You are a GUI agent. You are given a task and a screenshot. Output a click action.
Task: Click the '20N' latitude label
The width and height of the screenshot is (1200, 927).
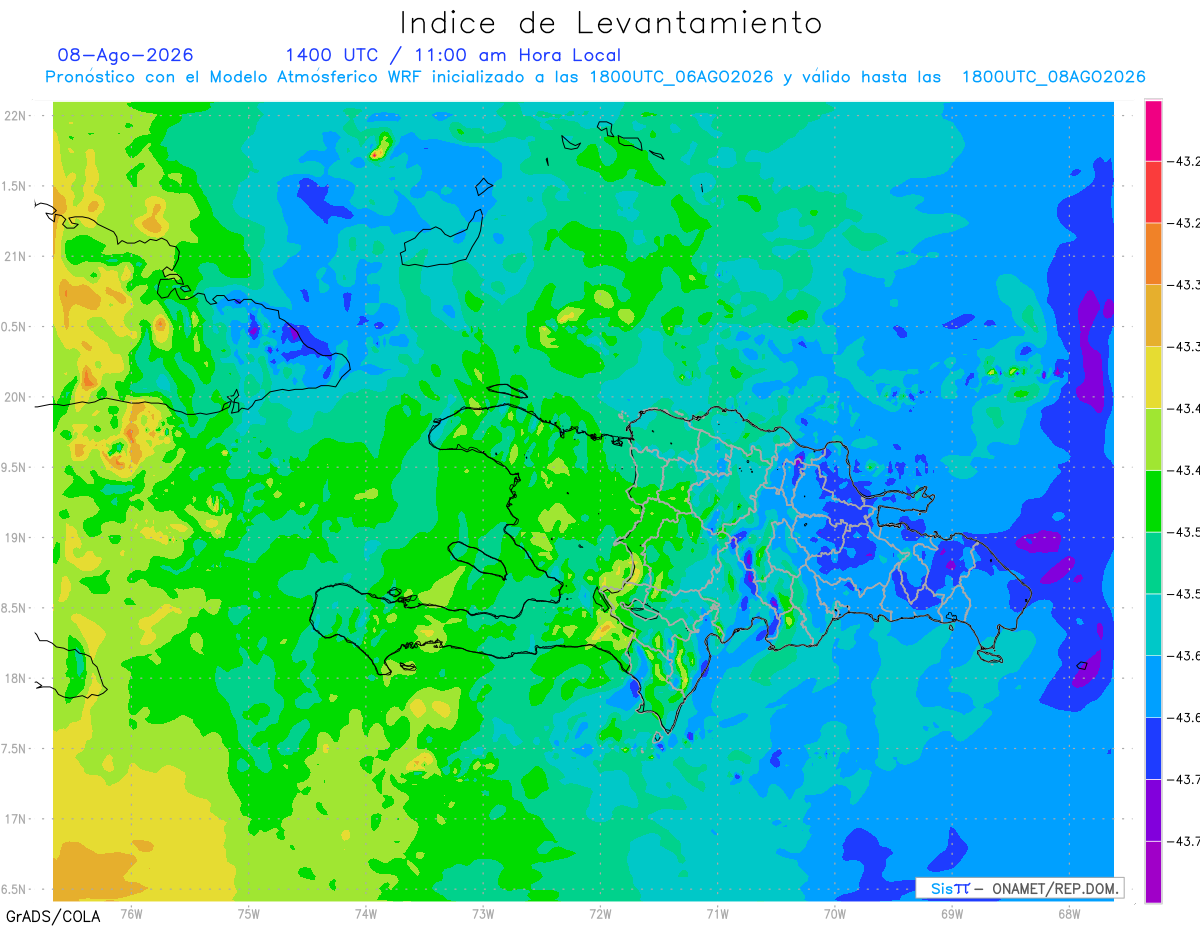(16, 397)
